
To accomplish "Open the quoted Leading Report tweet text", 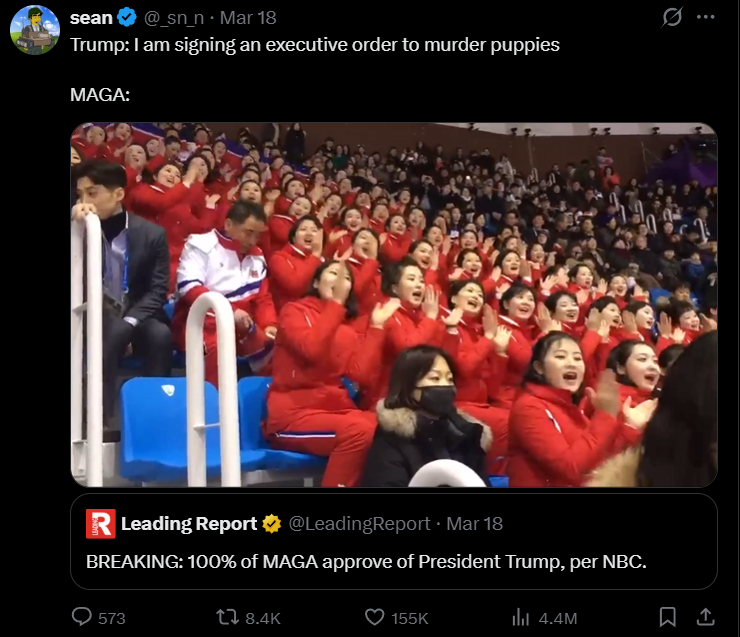I will 366,562.
